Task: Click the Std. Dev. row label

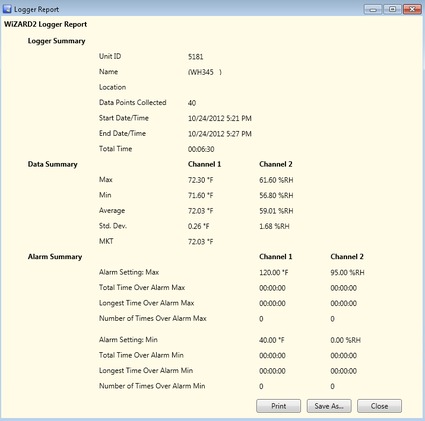Action: (x=113, y=226)
